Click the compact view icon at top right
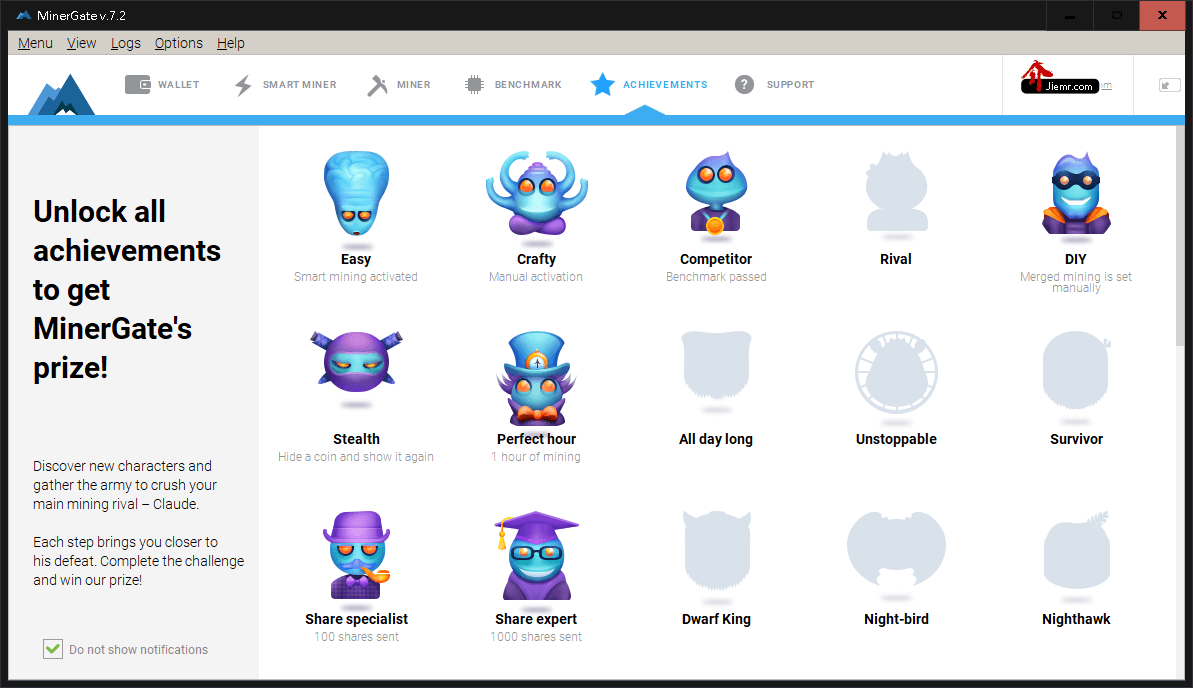Image resolution: width=1193 pixels, height=688 pixels. coord(1169,85)
